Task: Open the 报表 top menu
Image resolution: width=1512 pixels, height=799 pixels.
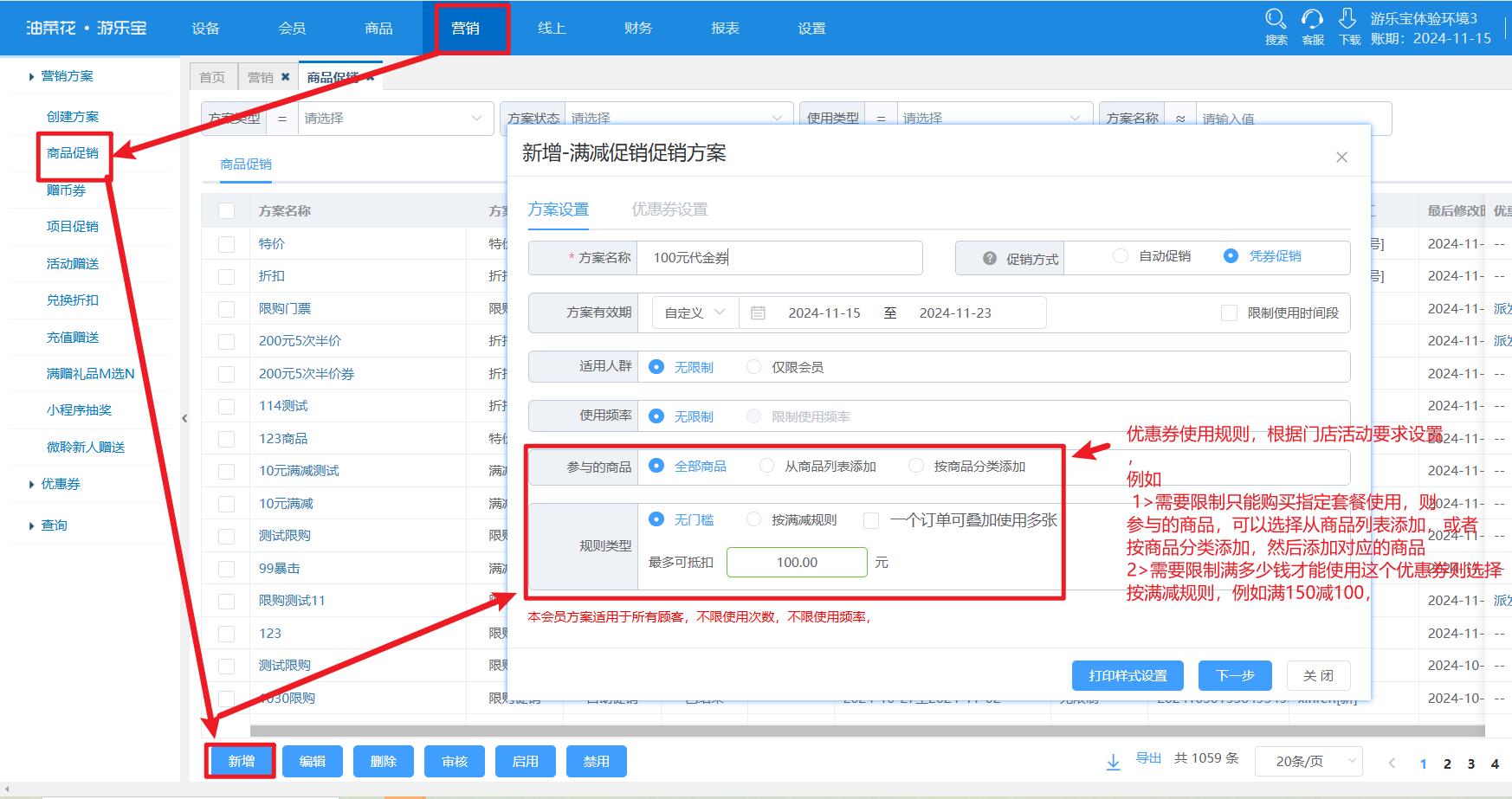Action: coord(726,29)
